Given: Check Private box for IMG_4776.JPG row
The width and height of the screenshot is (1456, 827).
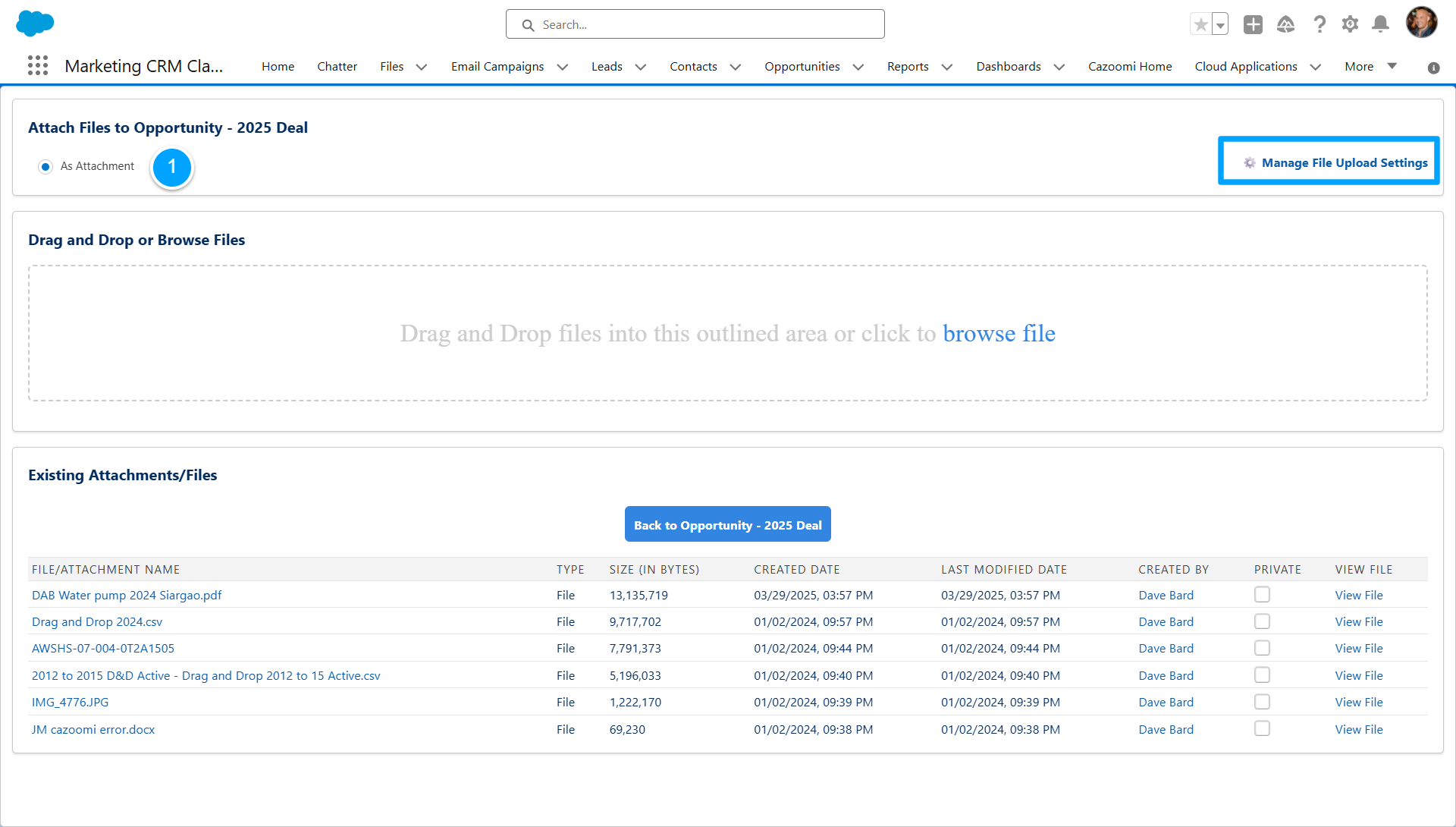Looking at the screenshot, I should (1262, 702).
